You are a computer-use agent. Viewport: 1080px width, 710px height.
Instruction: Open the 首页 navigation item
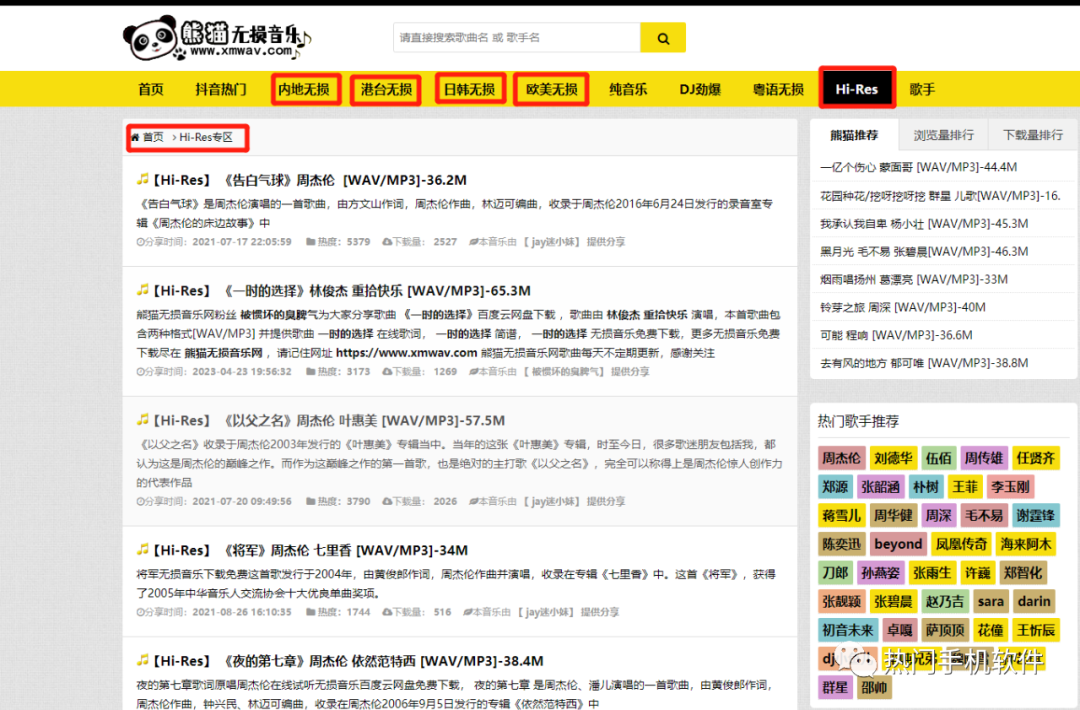151,89
